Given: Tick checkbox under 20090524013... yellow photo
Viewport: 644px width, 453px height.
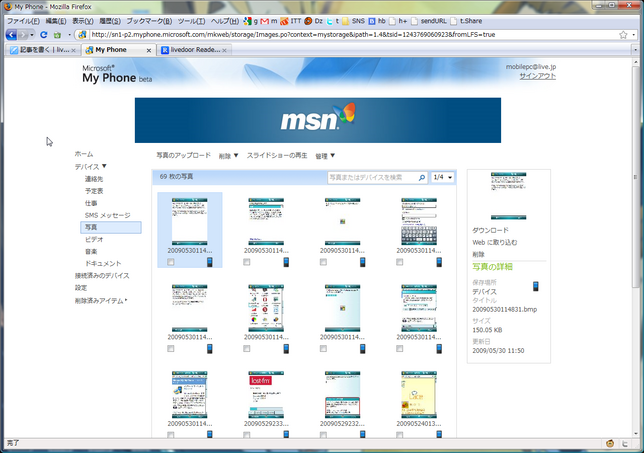Looking at the screenshot, I should pyautogui.click(x=400, y=435).
